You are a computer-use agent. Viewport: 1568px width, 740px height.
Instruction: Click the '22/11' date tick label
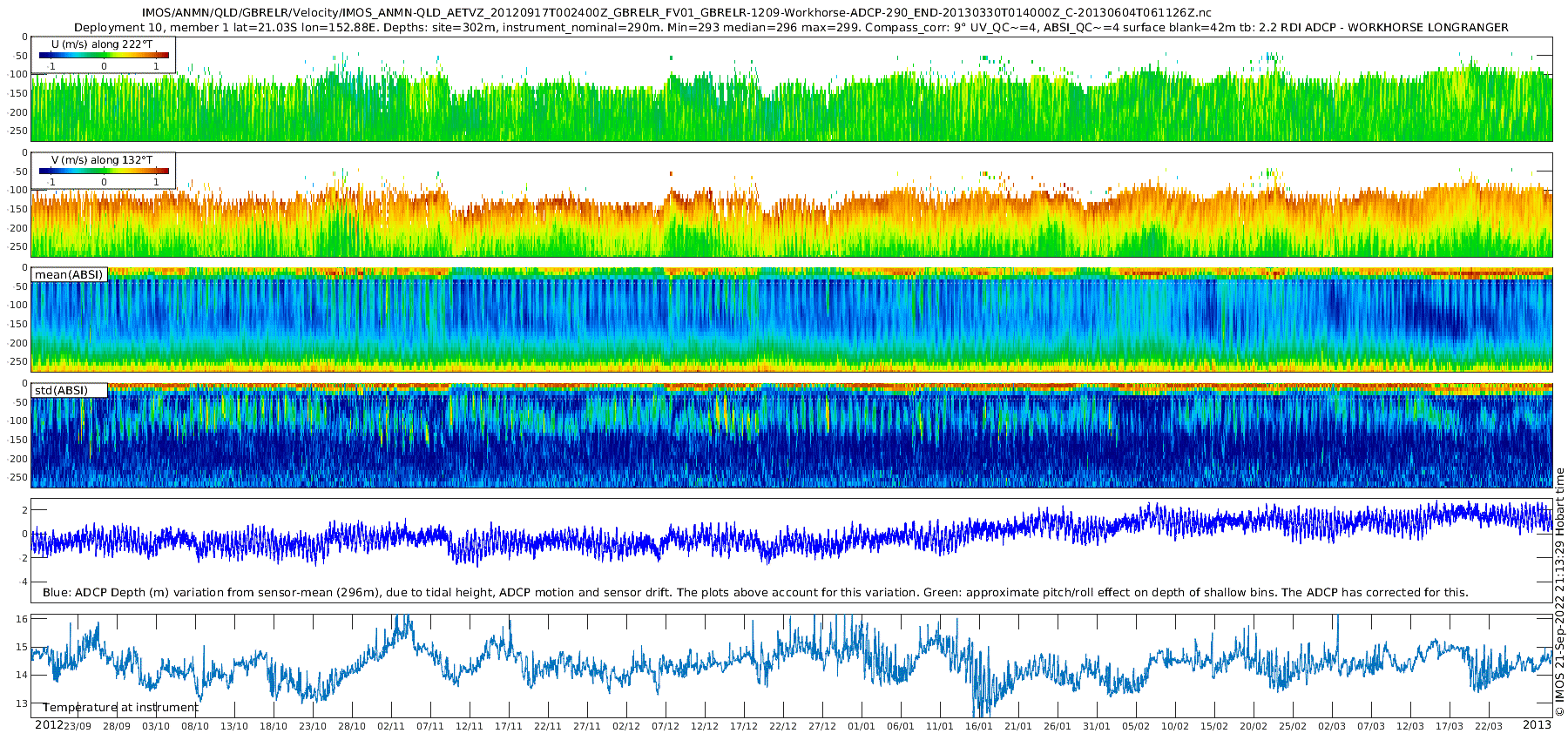tap(548, 726)
